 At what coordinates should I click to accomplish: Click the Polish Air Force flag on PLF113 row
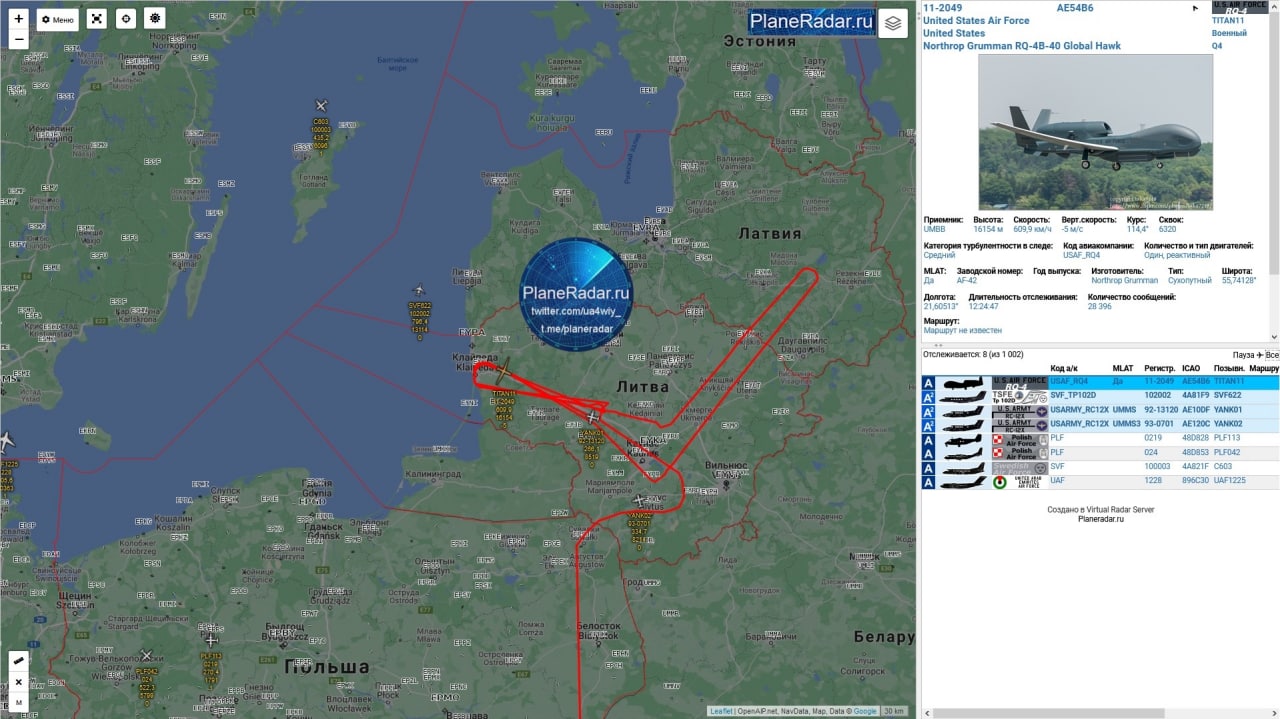click(1019, 438)
